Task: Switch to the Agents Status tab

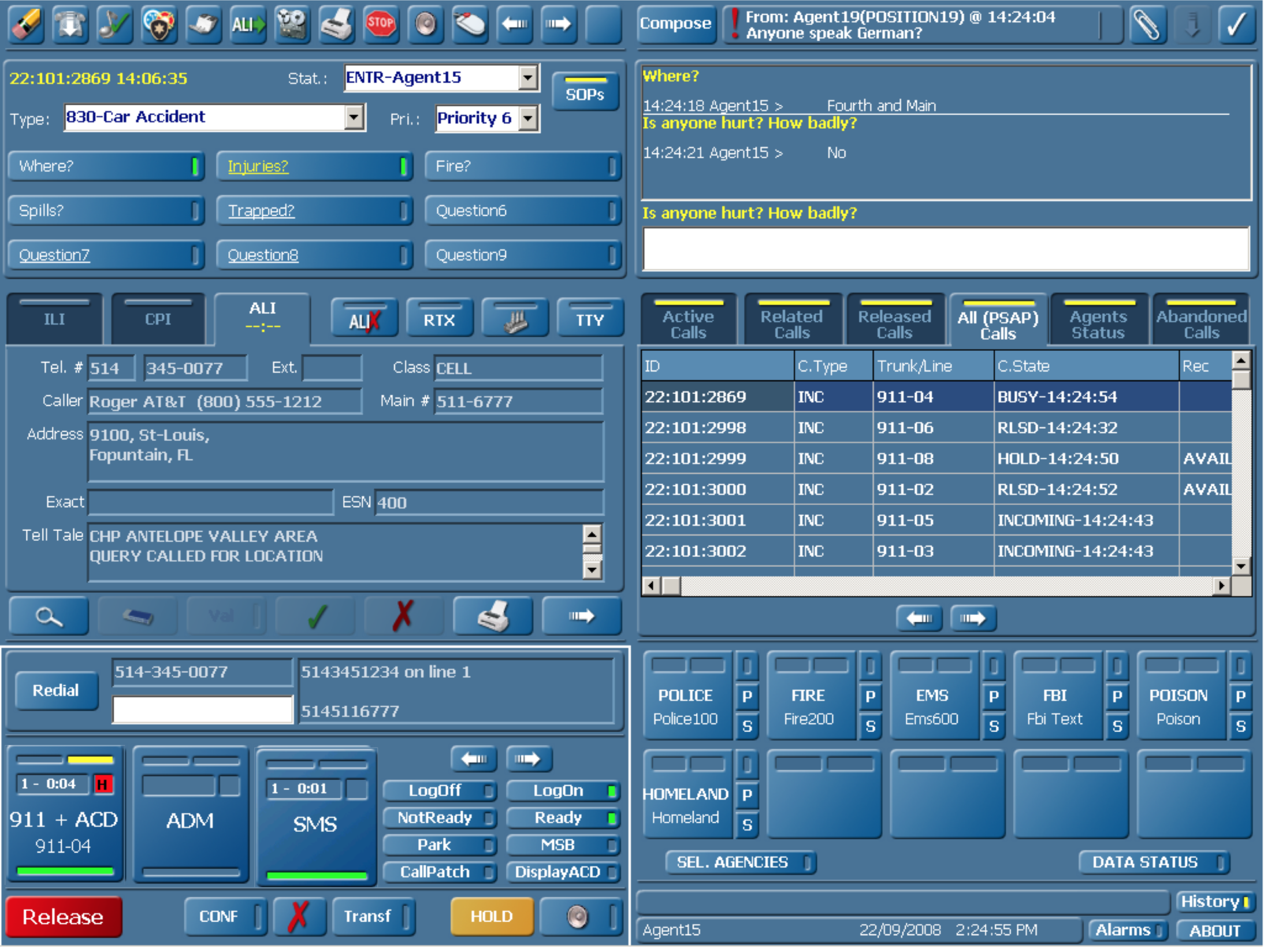Action: [1098, 323]
